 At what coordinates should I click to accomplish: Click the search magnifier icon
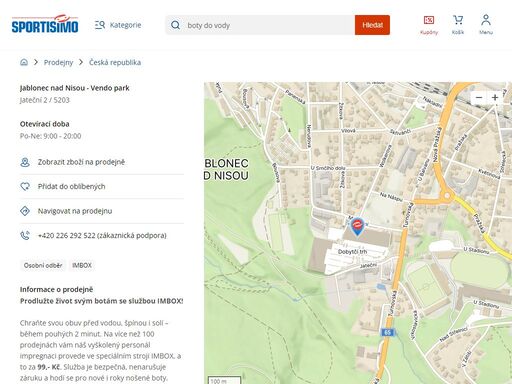pyautogui.click(x=175, y=25)
